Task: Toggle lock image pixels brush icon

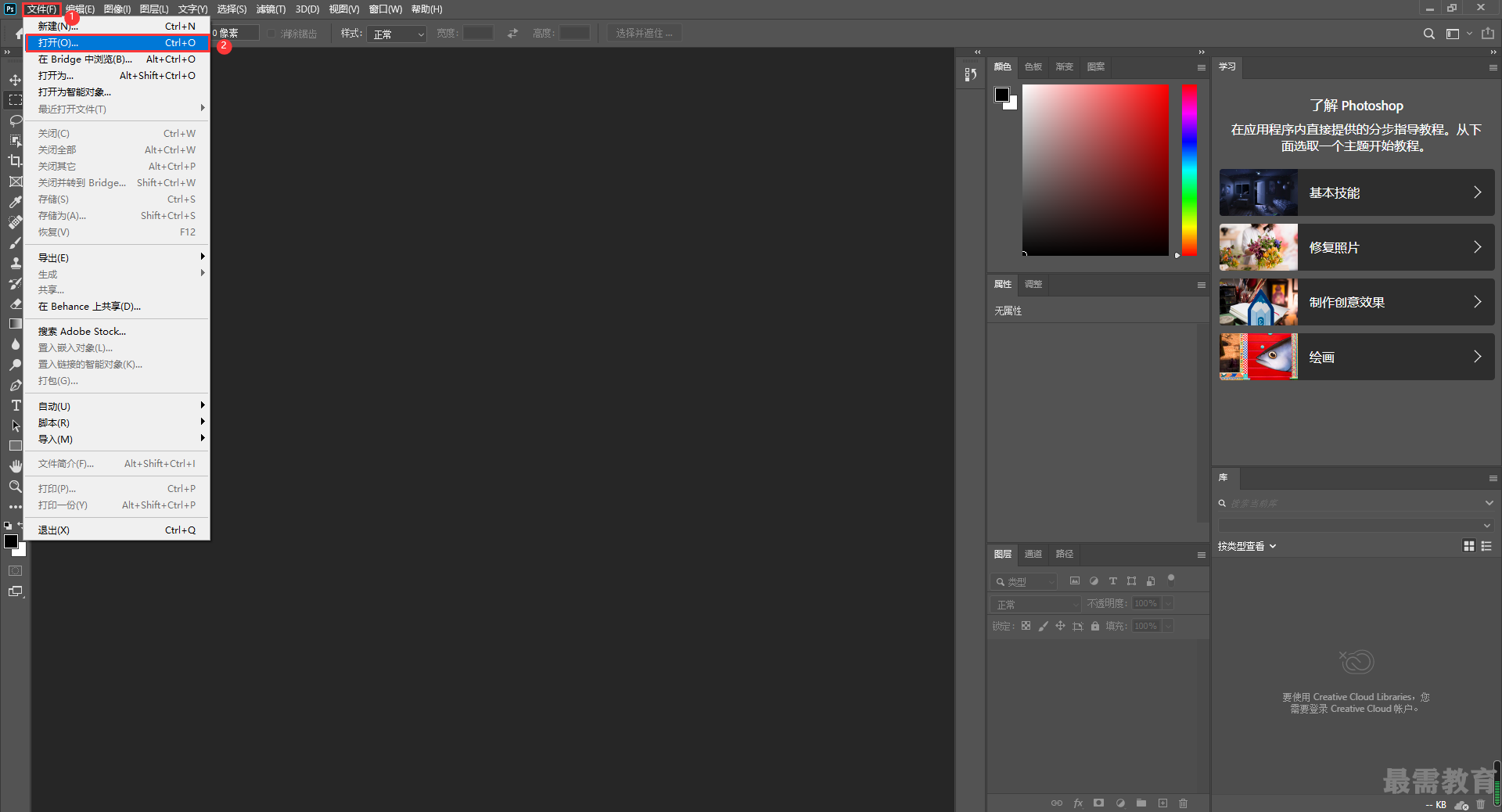Action: pos(1043,626)
